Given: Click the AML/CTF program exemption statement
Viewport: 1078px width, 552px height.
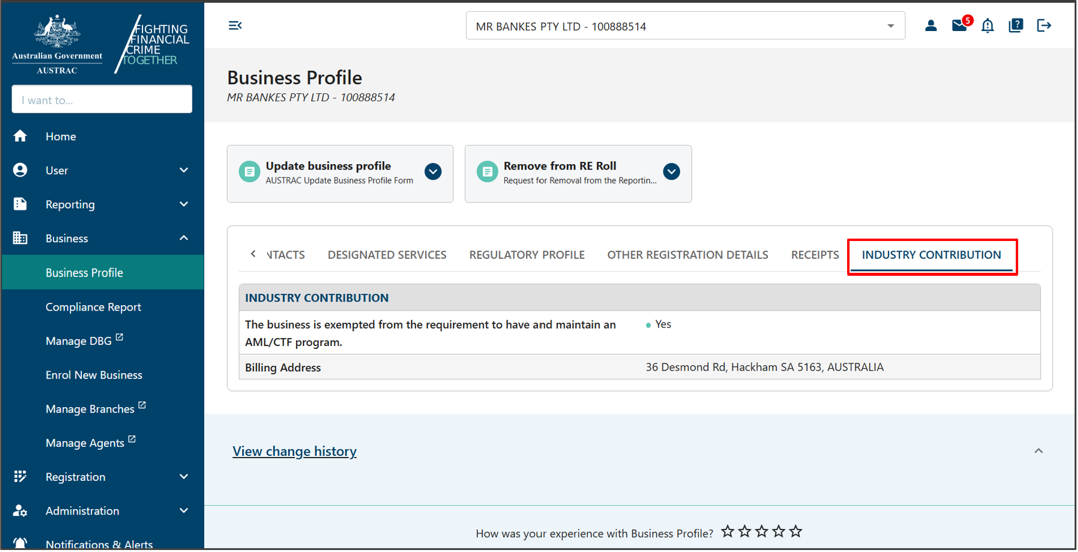Looking at the screenshot, I should click(430, 333).
